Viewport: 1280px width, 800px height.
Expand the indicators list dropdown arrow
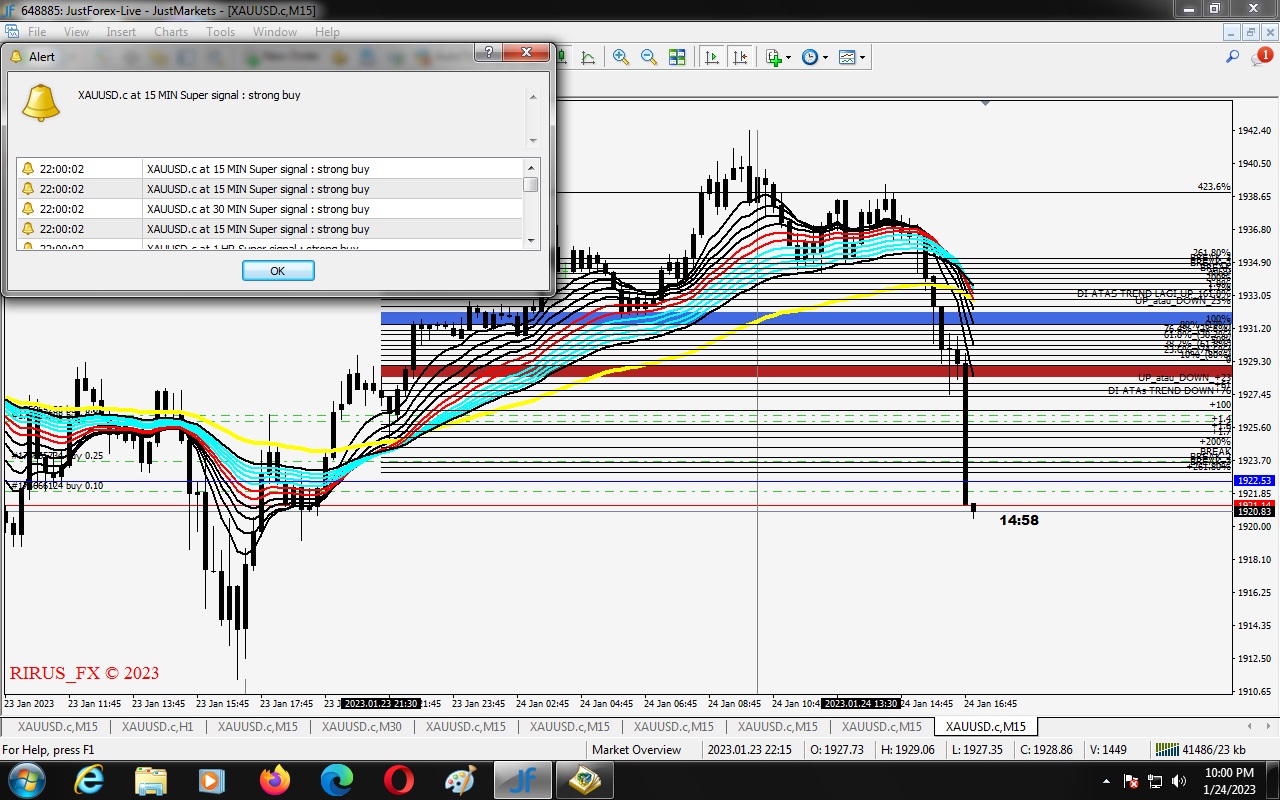click(788, 58)
